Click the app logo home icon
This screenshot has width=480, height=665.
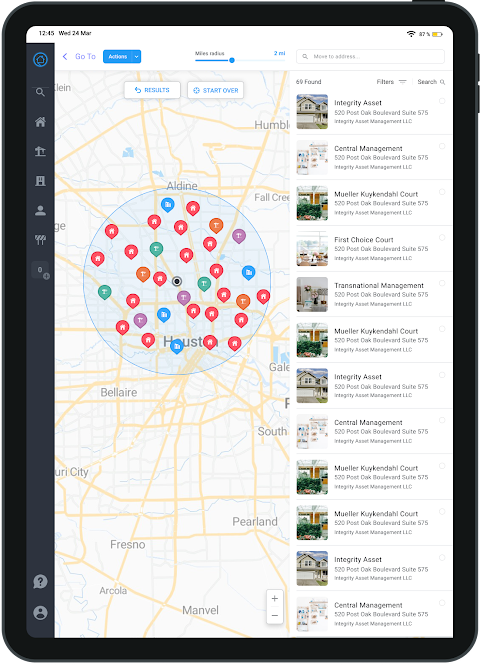40,60
